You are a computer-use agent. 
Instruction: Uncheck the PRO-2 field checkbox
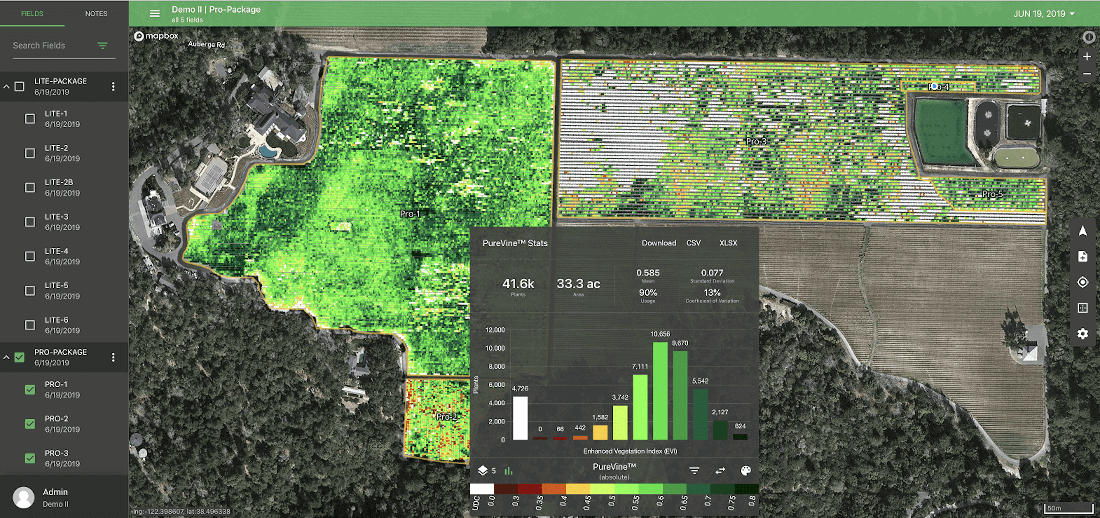click(x=30, y=424)
